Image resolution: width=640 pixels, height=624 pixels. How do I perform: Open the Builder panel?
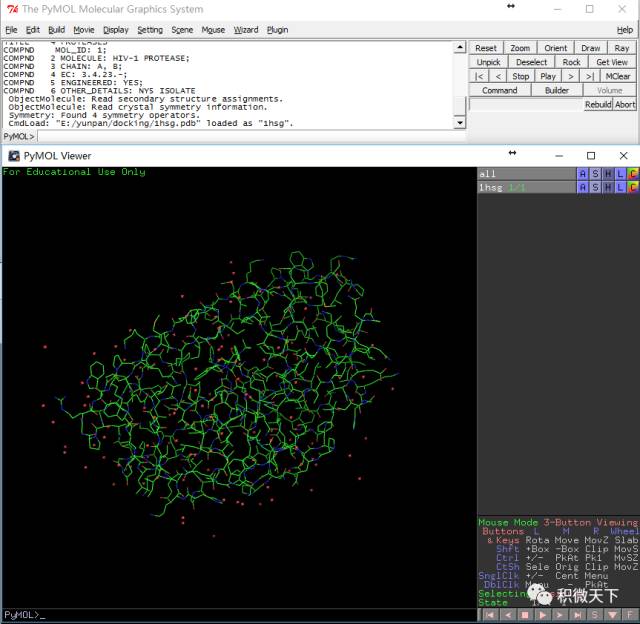[557, 90]
